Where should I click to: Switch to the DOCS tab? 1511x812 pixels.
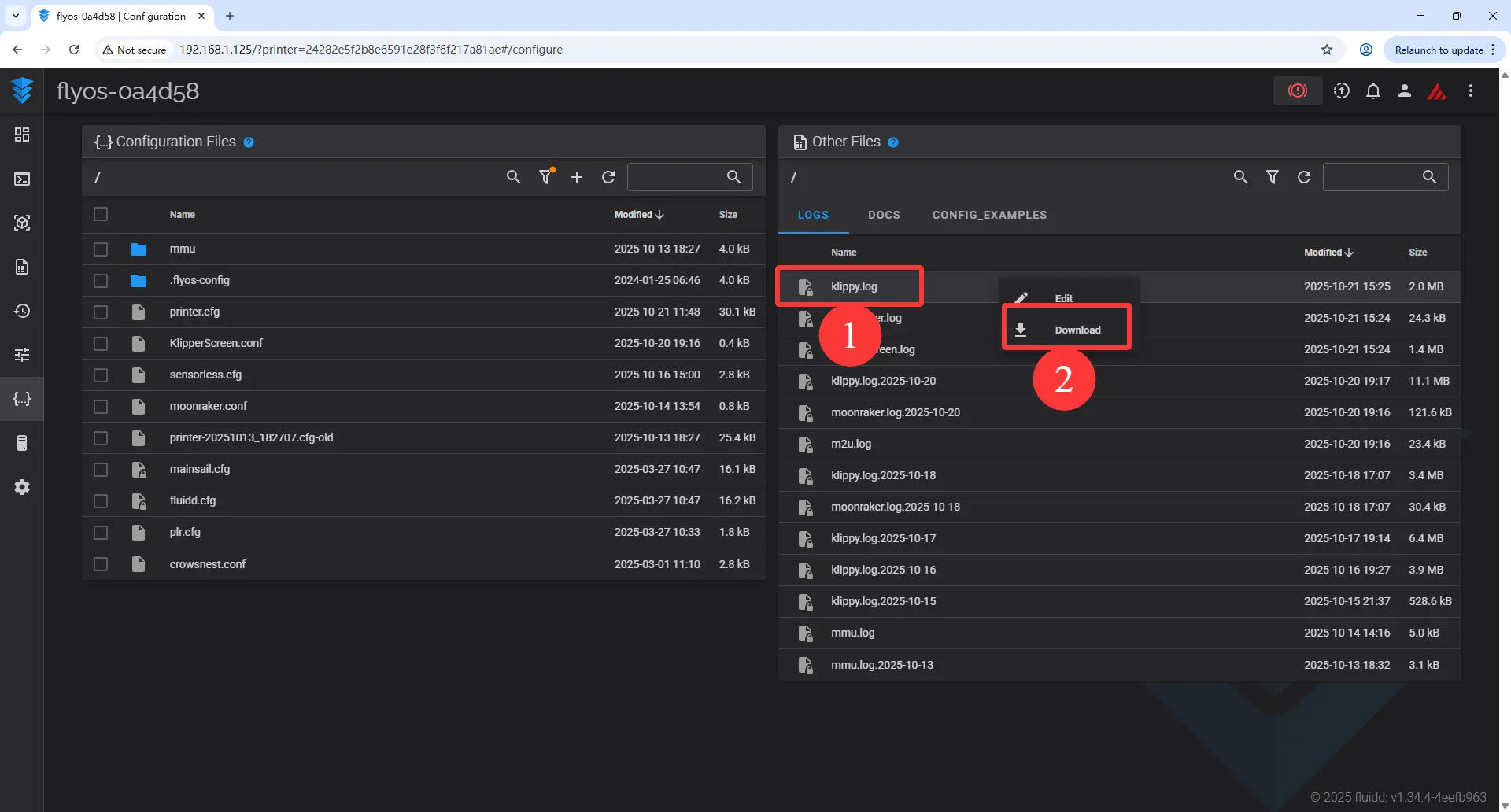[x=884, y=215]
